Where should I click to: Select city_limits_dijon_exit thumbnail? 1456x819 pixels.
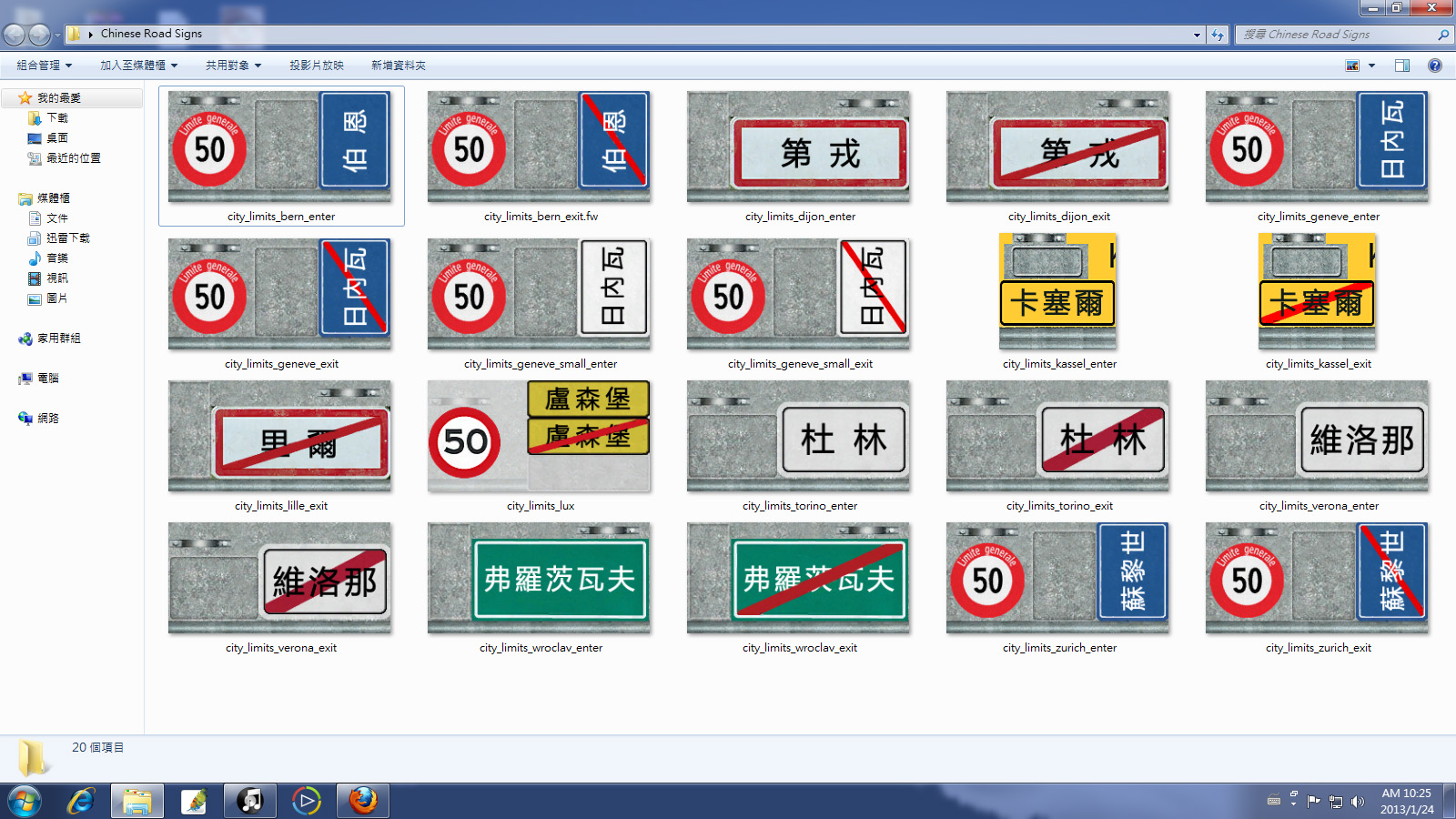[1058, 147]
